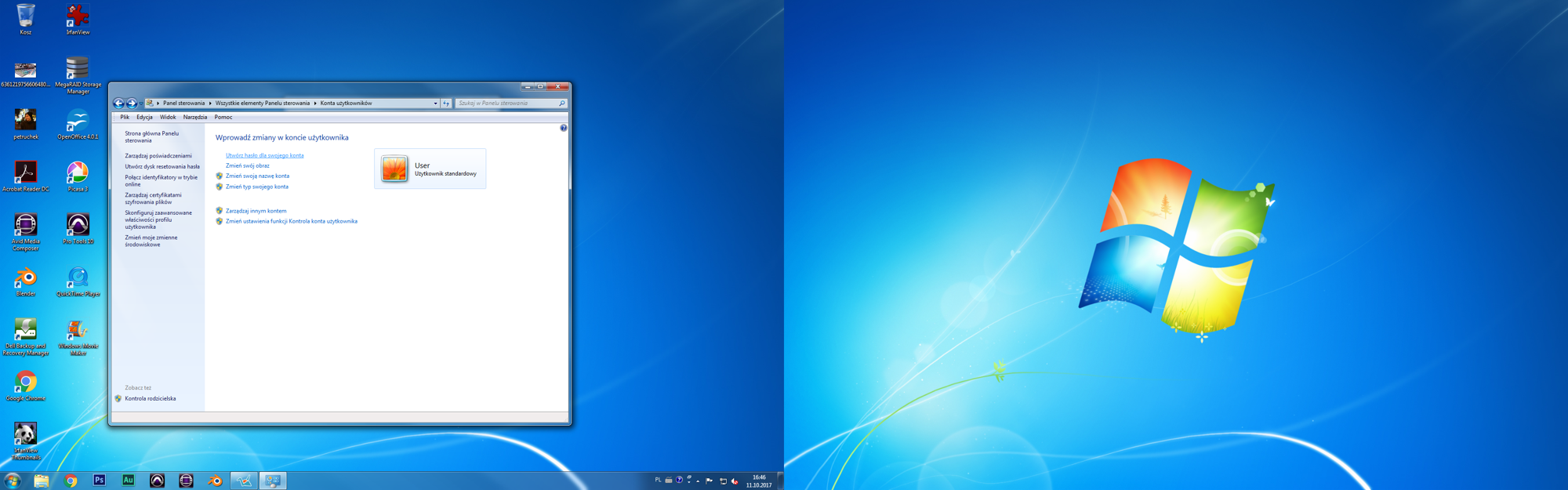Open Adobe Audition from the taskbar
This screenshot has height=490, width=1568.
click(x=129, y=481)
